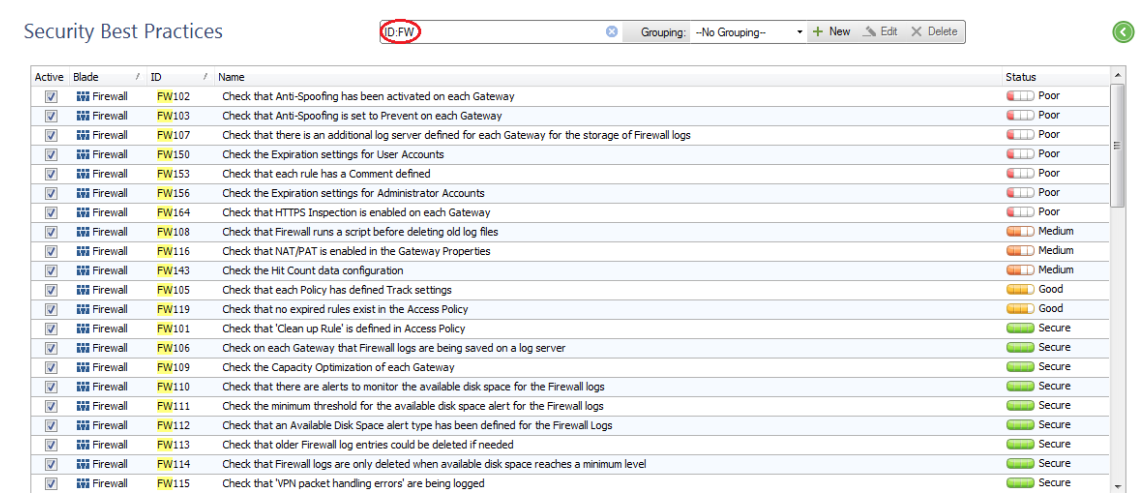Click the Firewall blade icon for FW102
Viewport: 1142px width, 496px height.
click(x=83, y=97)
